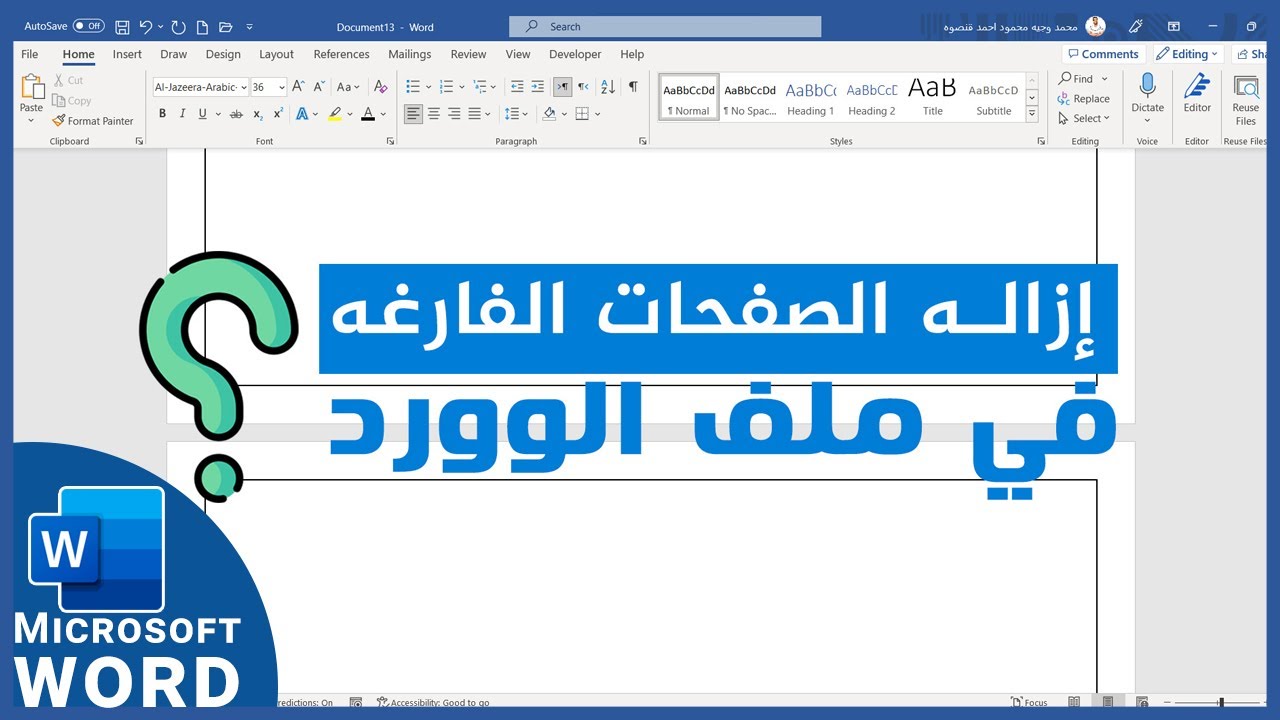Decrease font size with the shrink icon
Screen dimensions: 1280x720
[318, 87]
